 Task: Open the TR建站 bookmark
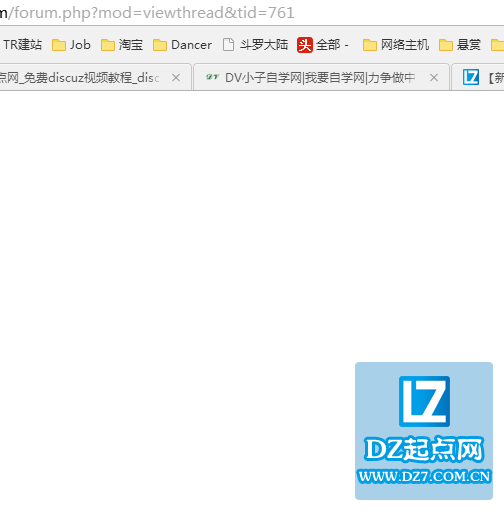click(x=21, y=45)
